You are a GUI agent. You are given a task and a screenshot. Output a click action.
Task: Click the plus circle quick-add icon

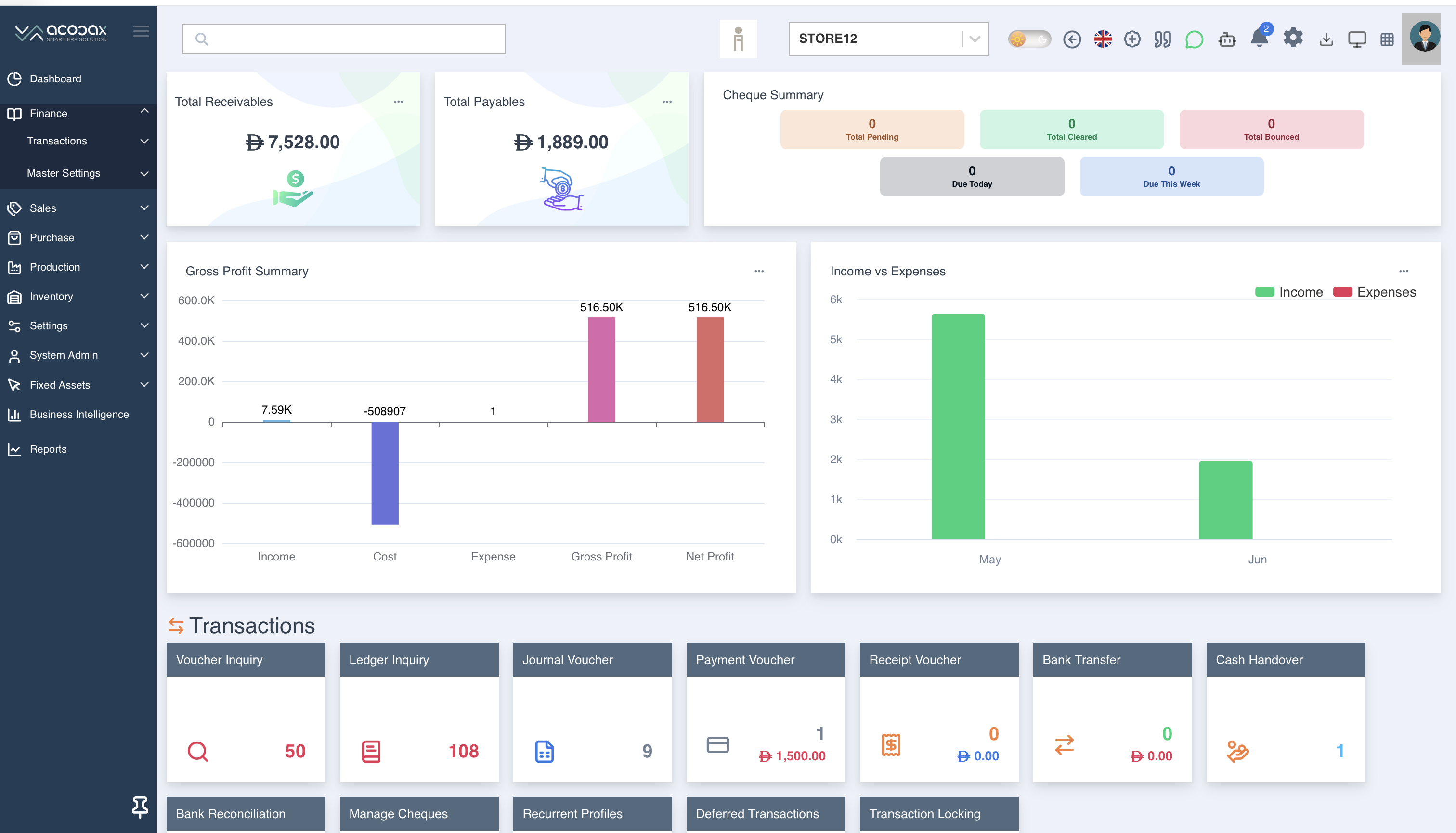(1132, 39)
